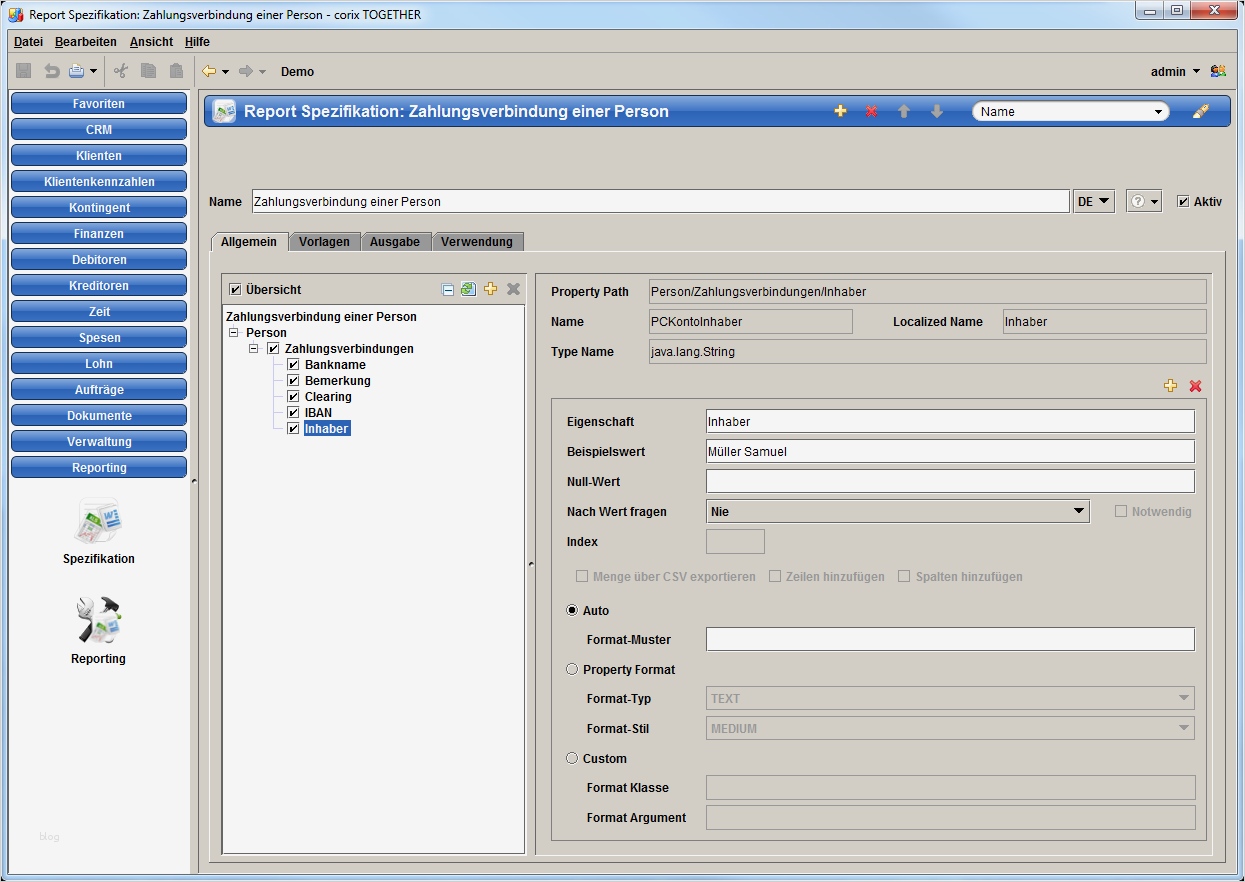
Task: Click the red X above Eigenschaft form
Action: [x=1195, y=386]
